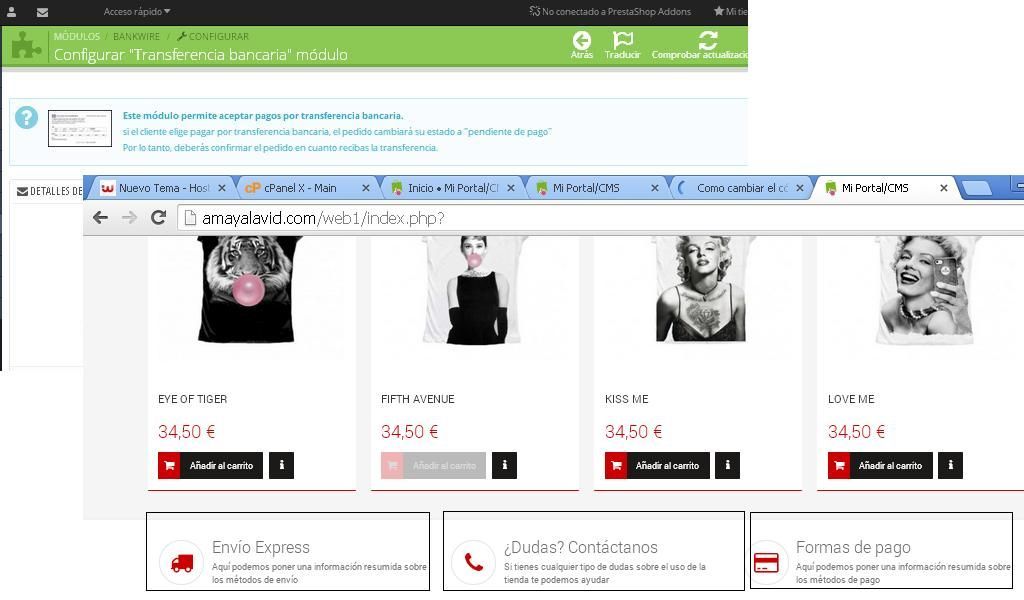
Task: Close the cPanel X - Main tab
Action: (366, 188)
